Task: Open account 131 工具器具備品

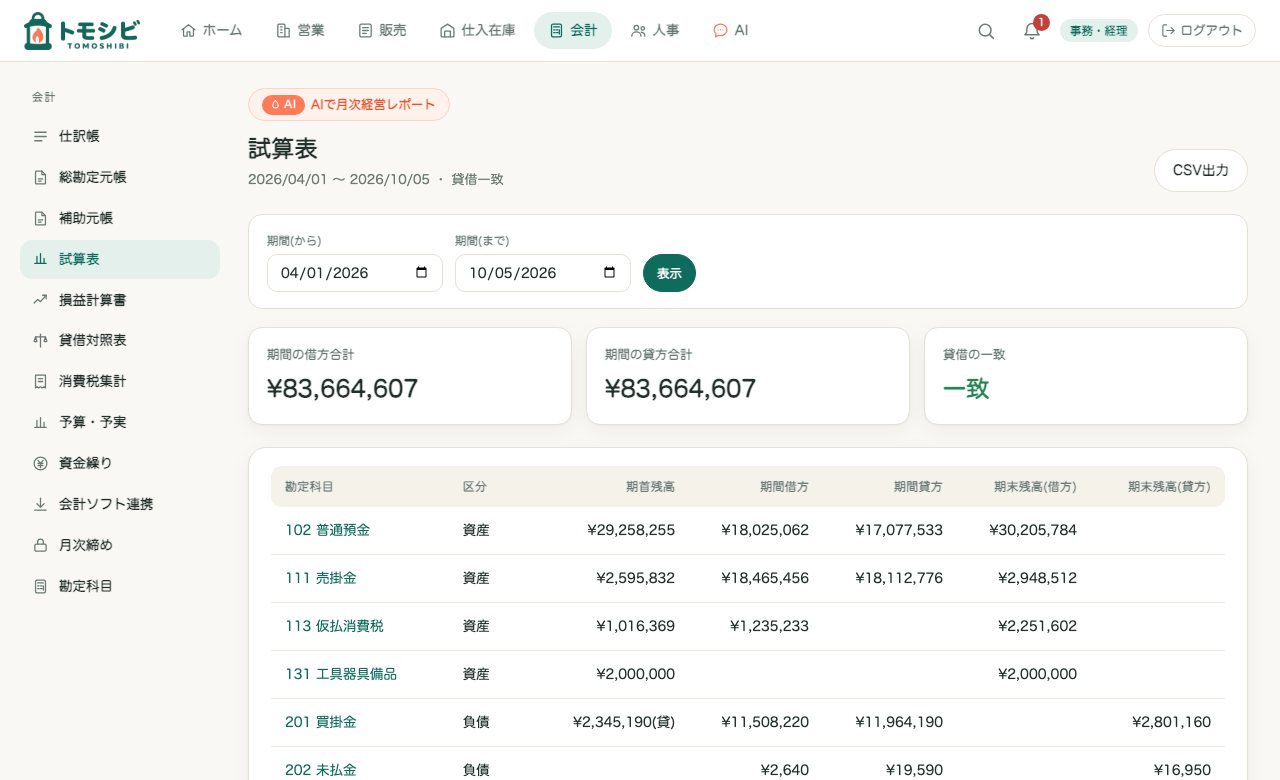Action: (341, 674)
